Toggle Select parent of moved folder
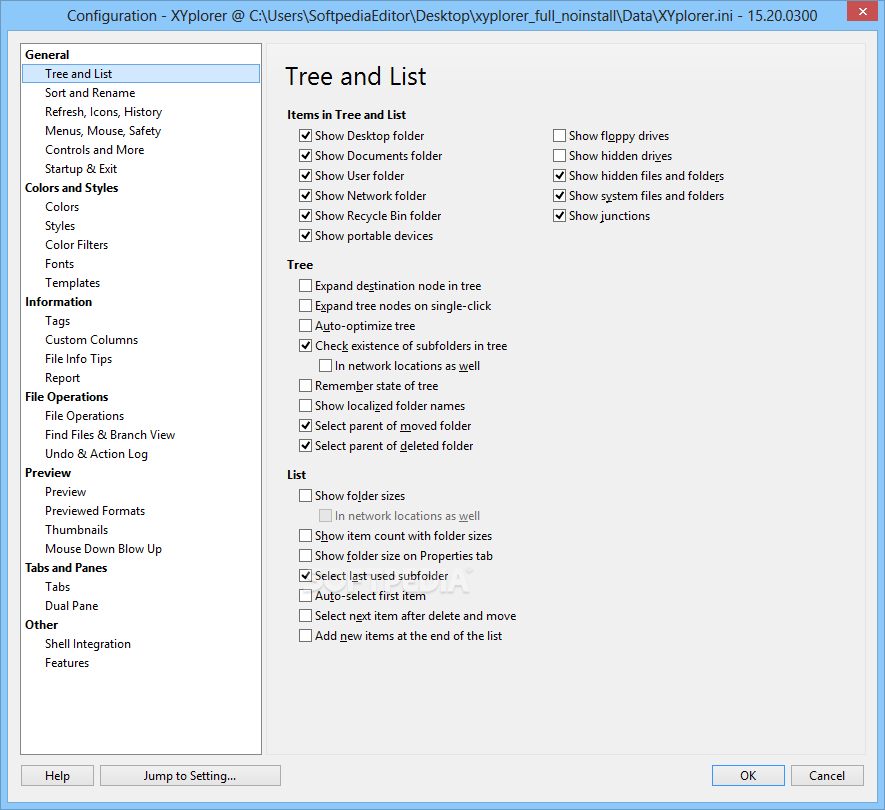This screenshot has width=885, height=810. point(305,426)
